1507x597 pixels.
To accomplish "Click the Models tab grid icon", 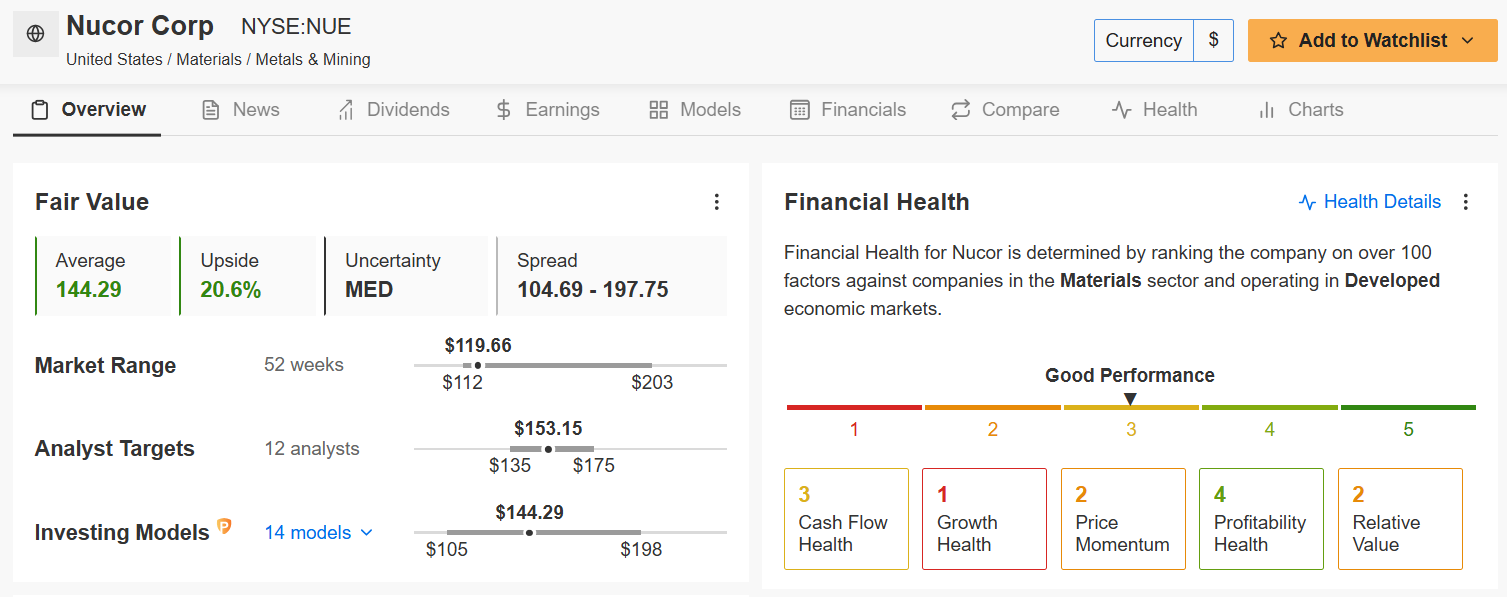I will coord(658,110).
